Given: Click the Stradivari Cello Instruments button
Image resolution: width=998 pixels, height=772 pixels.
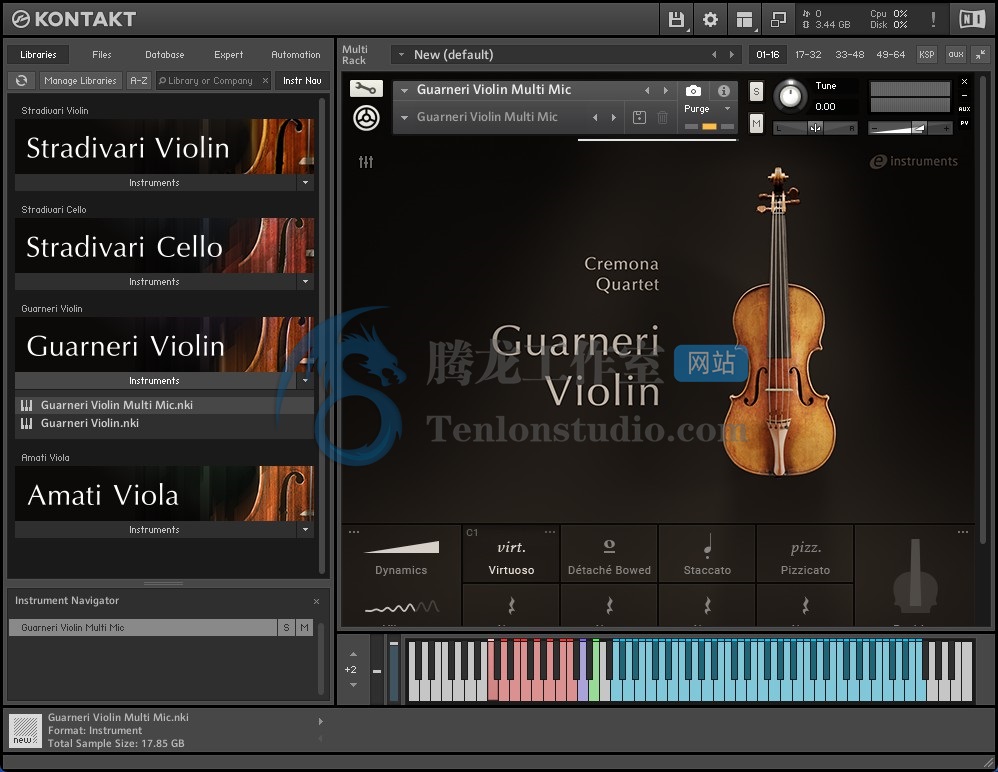Looking at the screenshot, I should [x=155, y=281].
